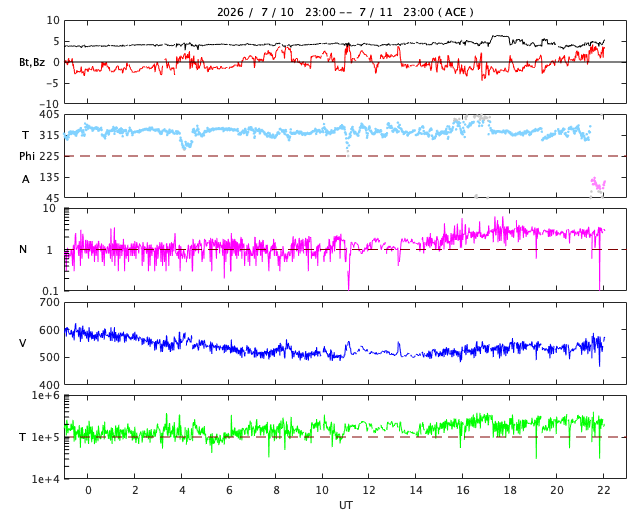The height and width of the screenshot is (512, 640).
Task: Click the 2 hour label on the UT axis
Action: point(135,490)
